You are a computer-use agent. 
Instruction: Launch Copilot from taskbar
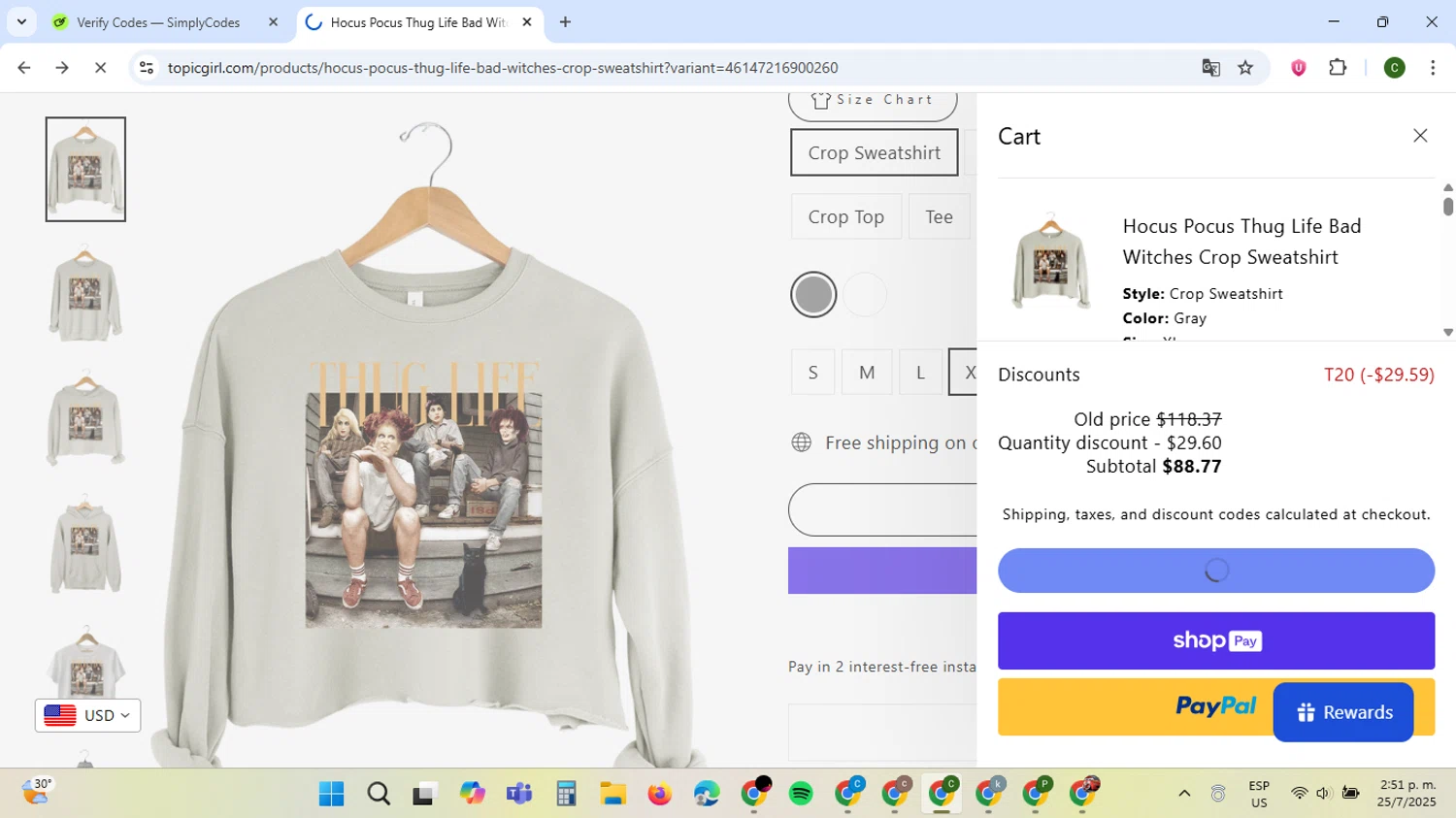pos(473,794)
